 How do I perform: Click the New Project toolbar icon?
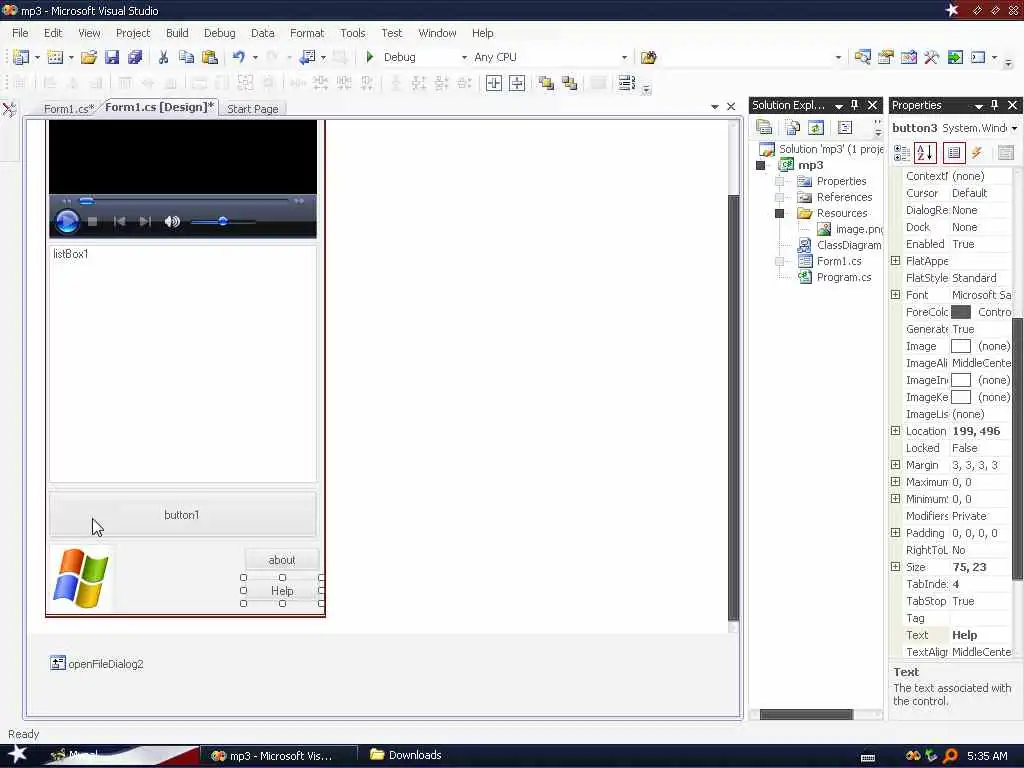21,57
